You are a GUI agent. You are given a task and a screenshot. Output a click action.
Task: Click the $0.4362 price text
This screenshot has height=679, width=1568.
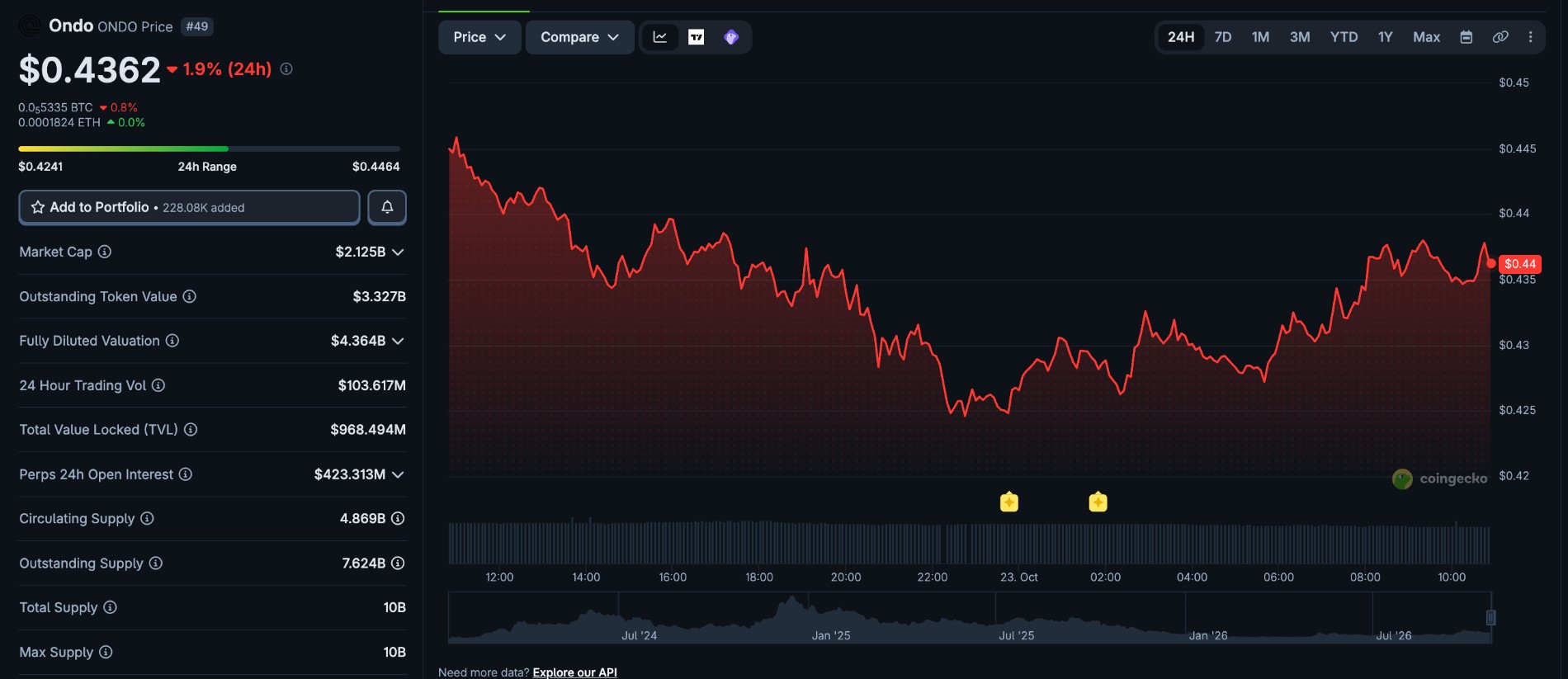point(90,70)
